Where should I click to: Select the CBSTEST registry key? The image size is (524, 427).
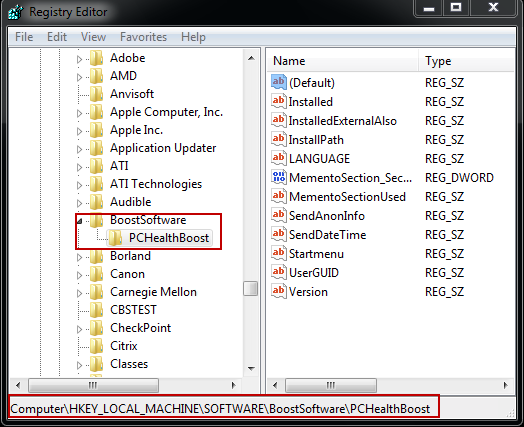click(x=133, y=310)
